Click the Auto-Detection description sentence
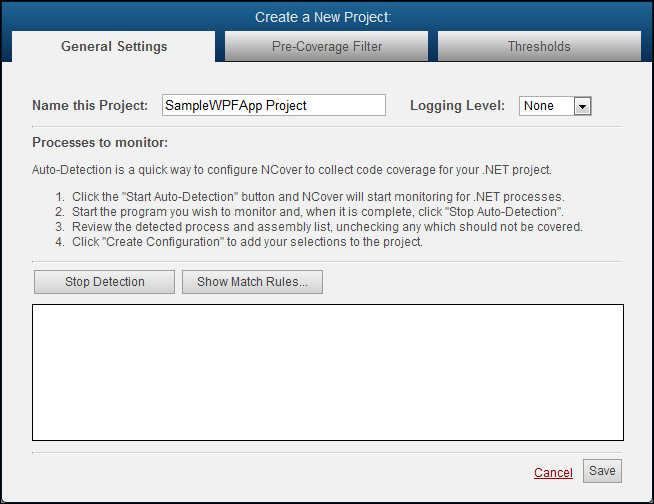Screen dimensions: 654x504 coord(292,170)
